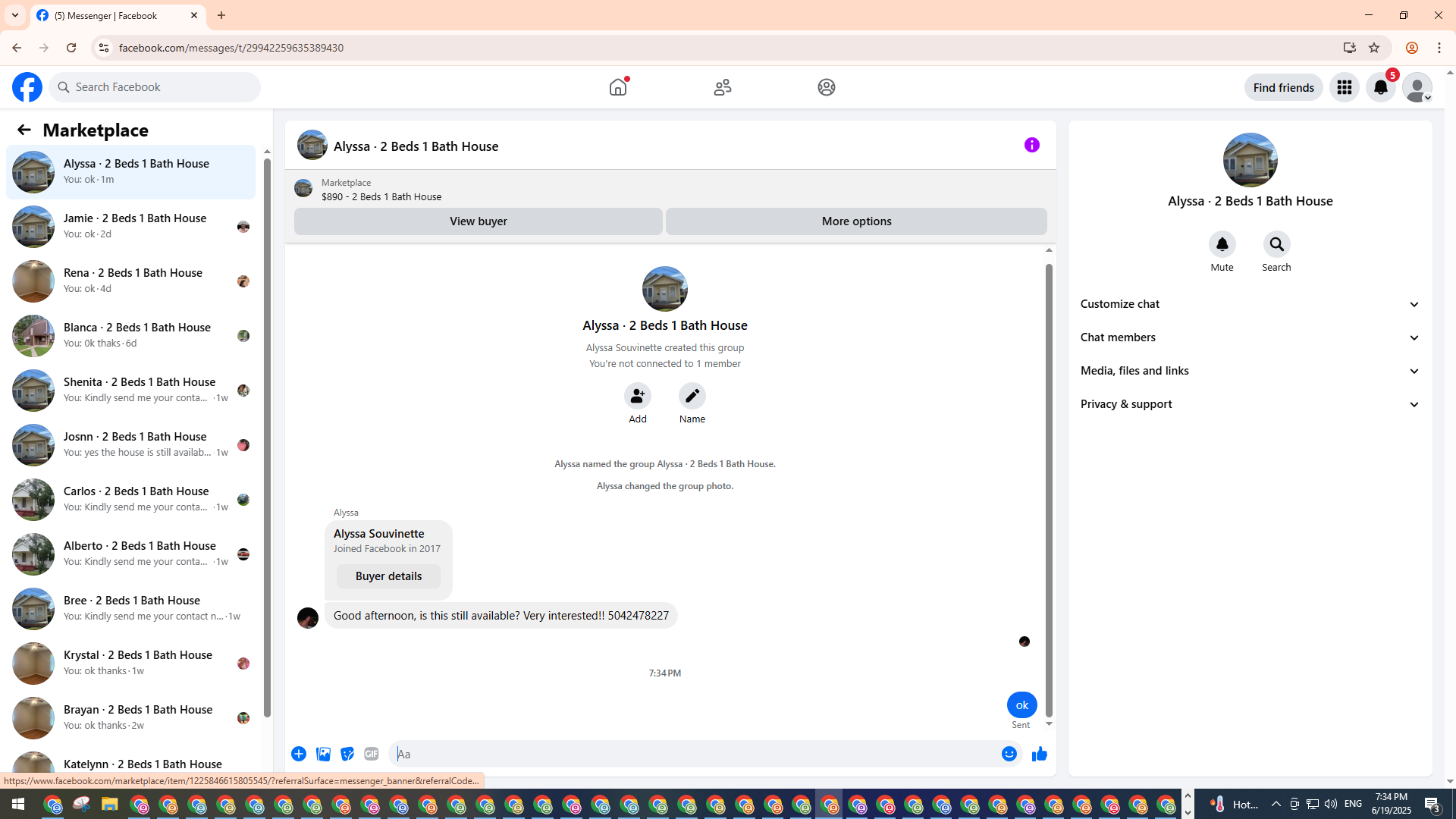Image resolution: width=1456 pixels, height=819 pixels.
Task: Switch keyboard language ENG indicator
Action: pos(1354,804)
